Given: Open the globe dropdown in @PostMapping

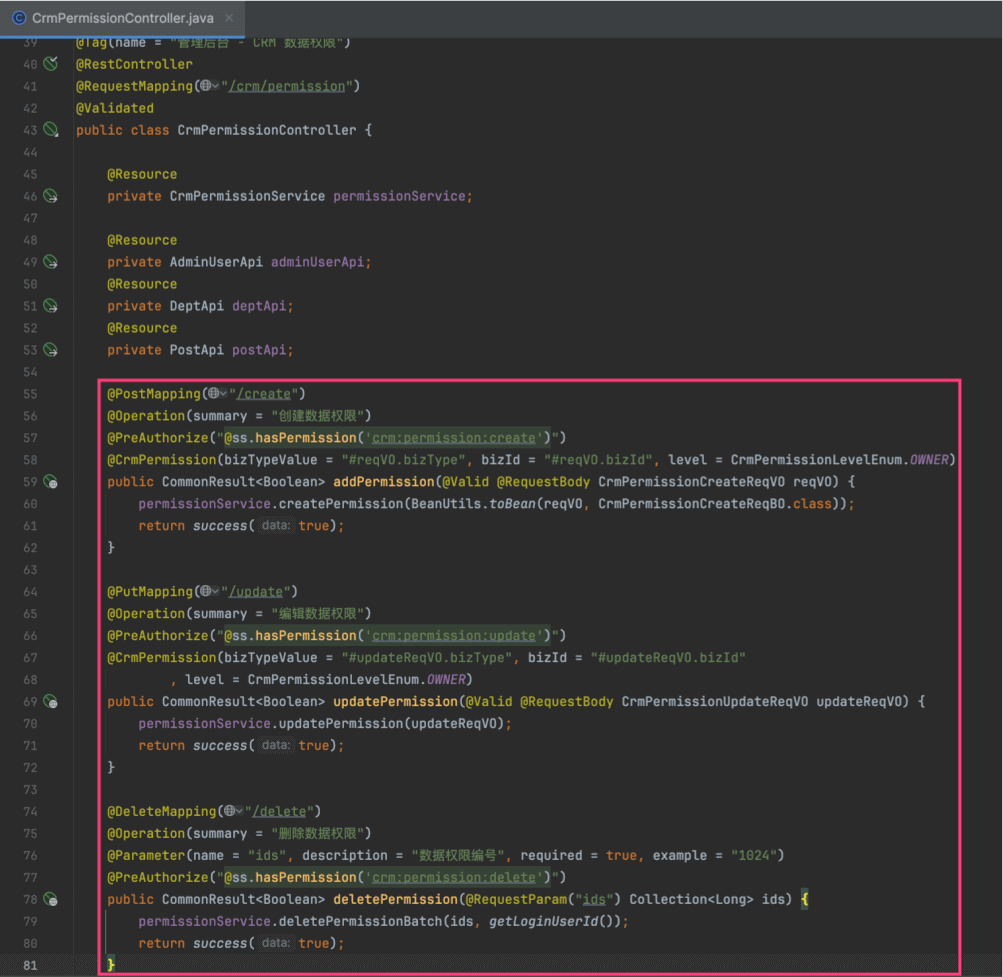Looking at the screenshot, I should pyautogui.click(x=216, y=394).
